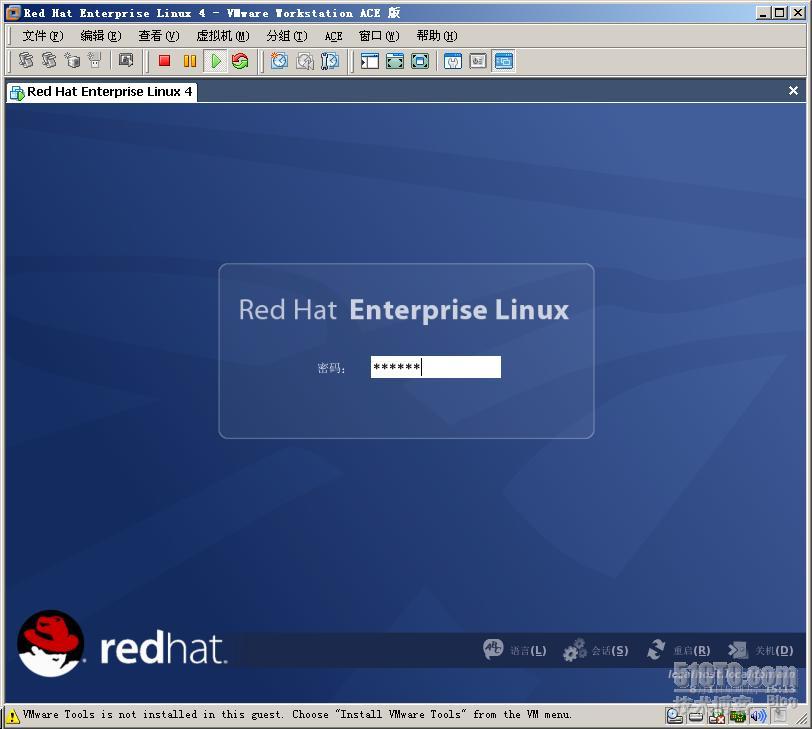Click the appliance view toolbar icon

478,61
